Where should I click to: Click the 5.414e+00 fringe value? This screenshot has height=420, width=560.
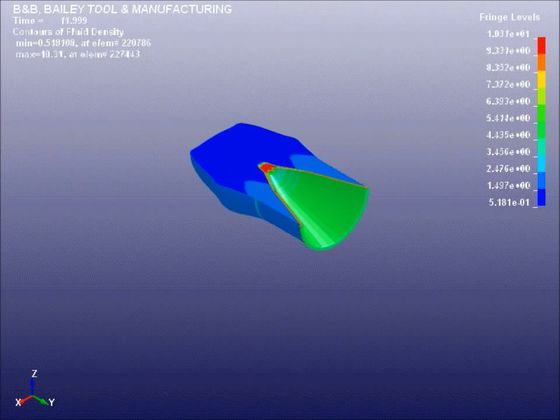point(509,118)
